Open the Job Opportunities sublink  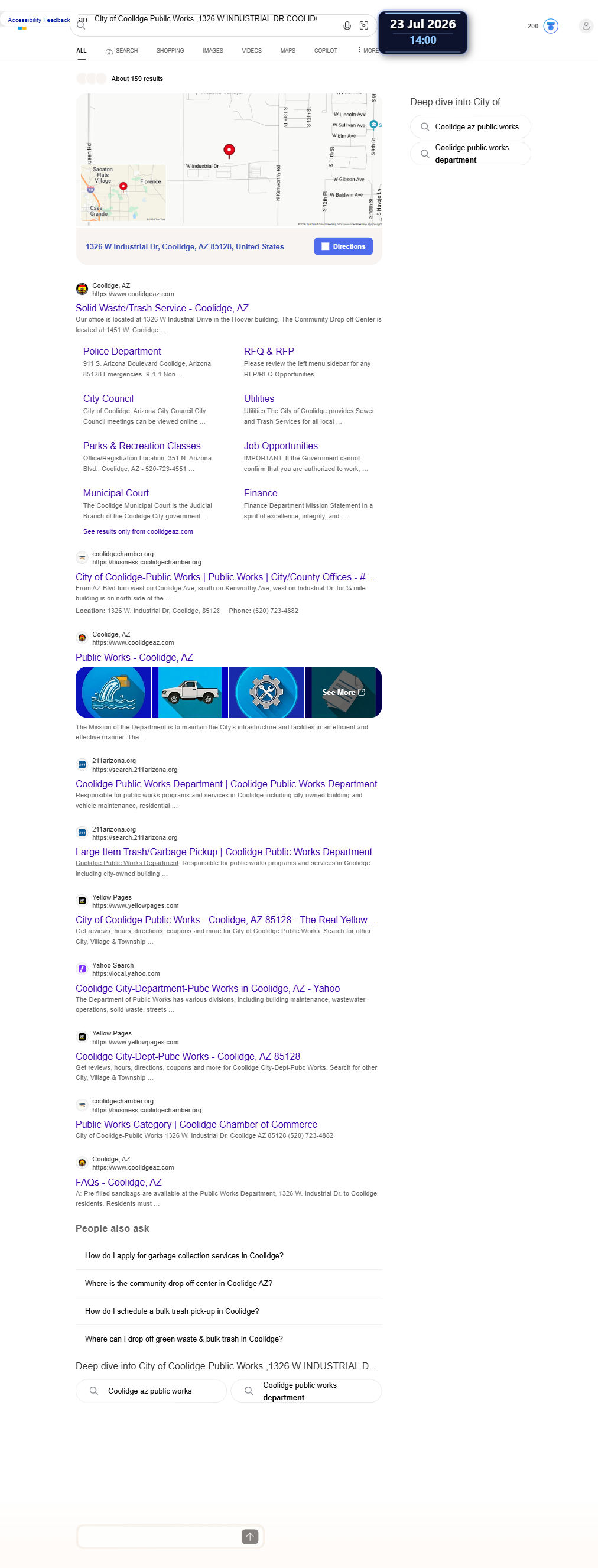tap(281, 446)
